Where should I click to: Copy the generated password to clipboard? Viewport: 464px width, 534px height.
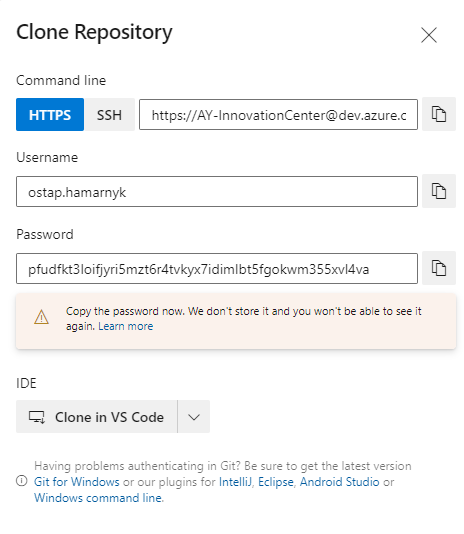point(438,268)
